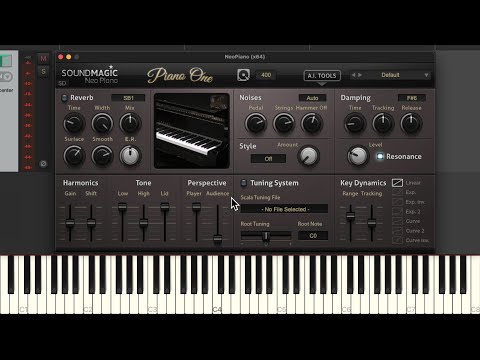Click the disk streaming icon beside 400
The height and width of the screenshot is (360, 480).
tap(243, 75)
